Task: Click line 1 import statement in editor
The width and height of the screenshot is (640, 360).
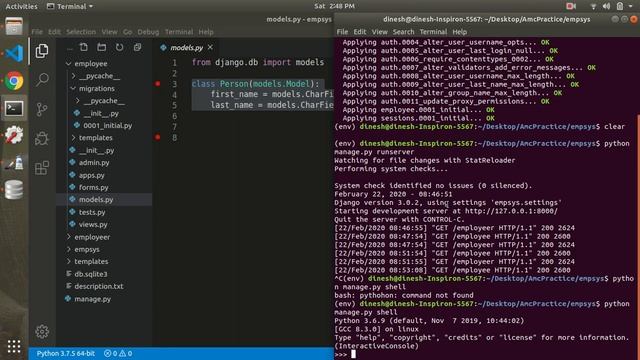Action: click(x=258, y=62)
